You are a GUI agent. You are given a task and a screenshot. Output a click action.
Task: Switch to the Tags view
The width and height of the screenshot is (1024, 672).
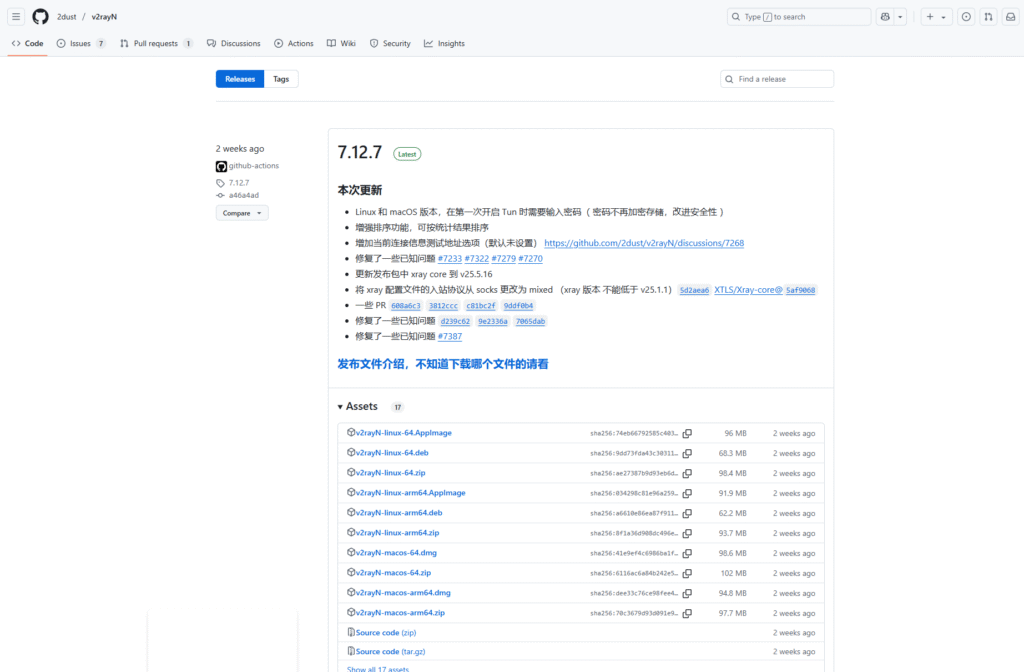[x=281, y=79]
